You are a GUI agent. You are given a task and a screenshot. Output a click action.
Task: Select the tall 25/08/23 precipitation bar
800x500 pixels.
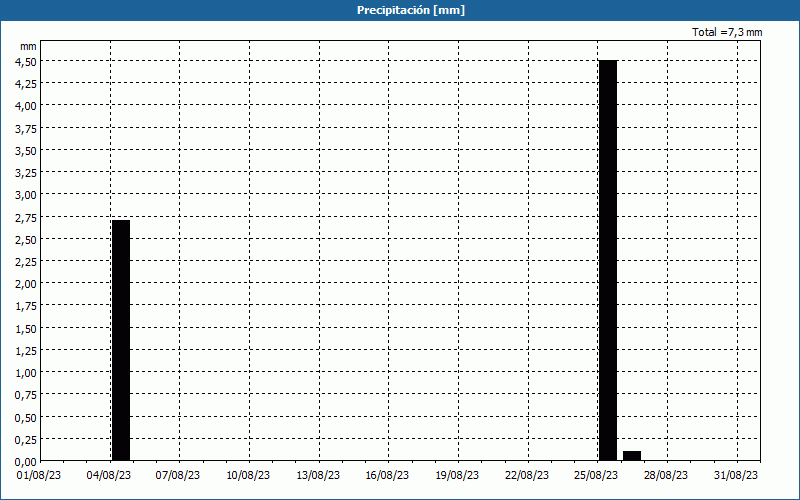[x=608, y=260]
